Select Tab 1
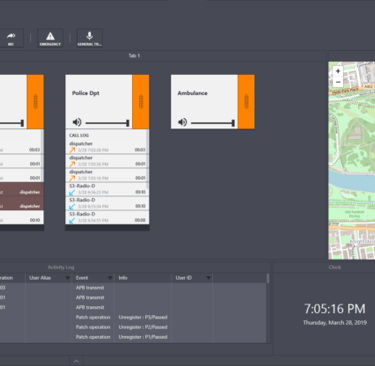Image resolution: width=375 pixels, height=366 pixels. (x=134, y=56)
